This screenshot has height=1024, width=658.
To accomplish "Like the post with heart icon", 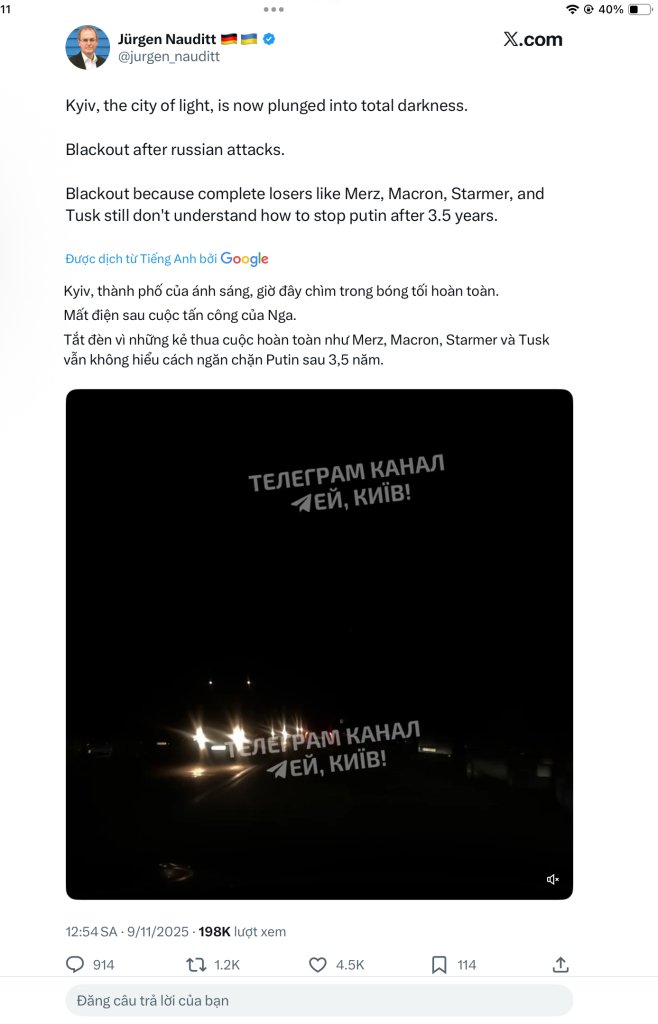I will 317,965.
